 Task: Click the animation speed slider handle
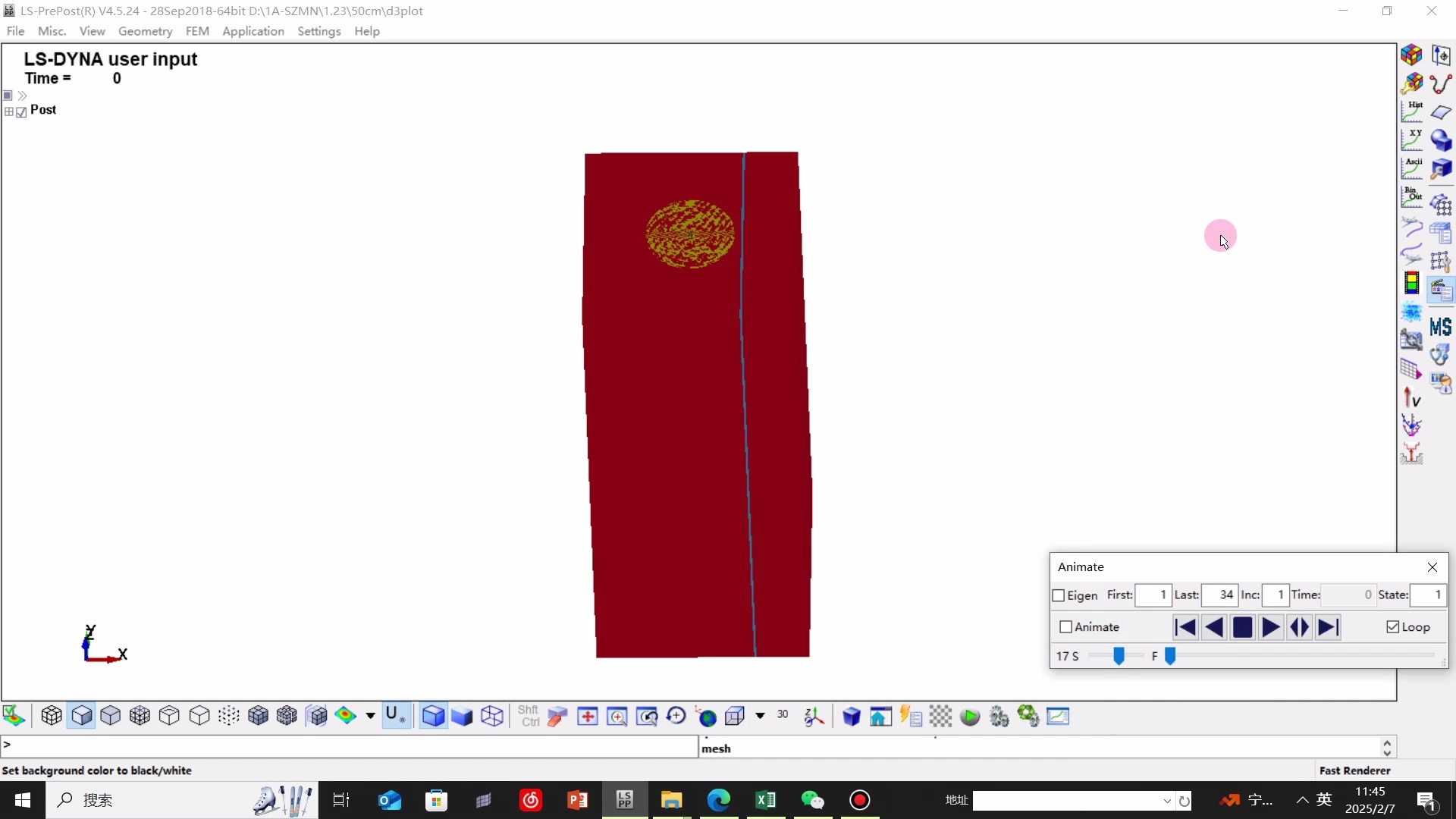point(1119,656)
